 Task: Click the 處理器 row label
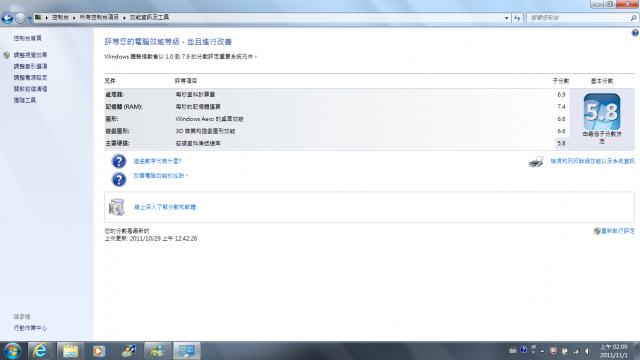click(x=115, y=94)
